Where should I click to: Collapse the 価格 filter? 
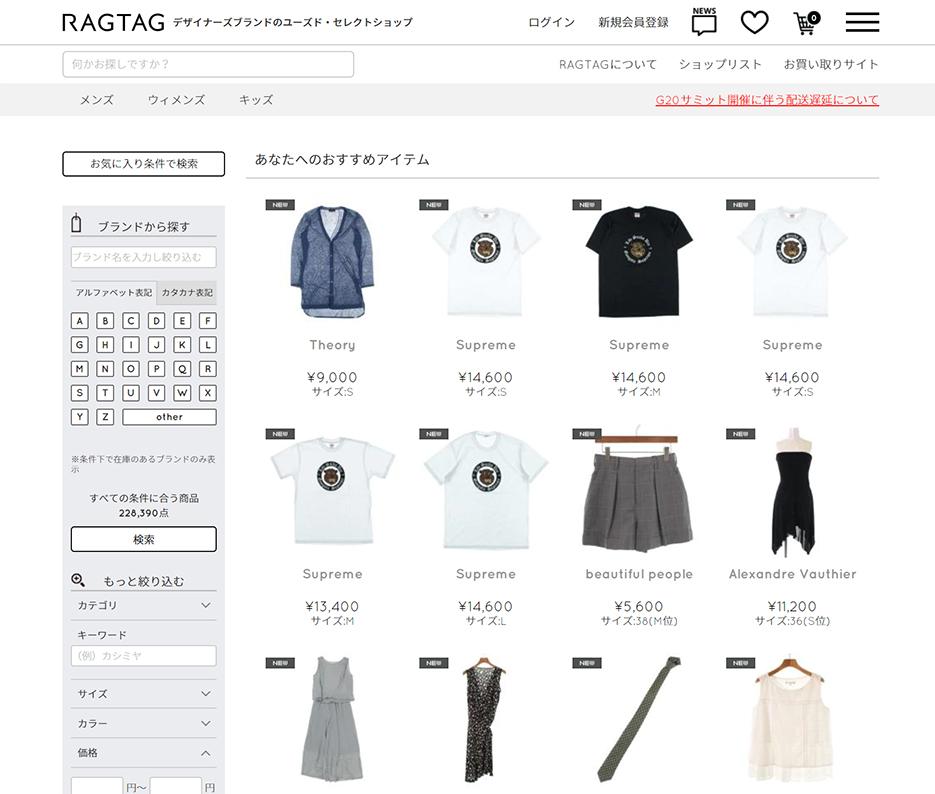tap(144, 753)
